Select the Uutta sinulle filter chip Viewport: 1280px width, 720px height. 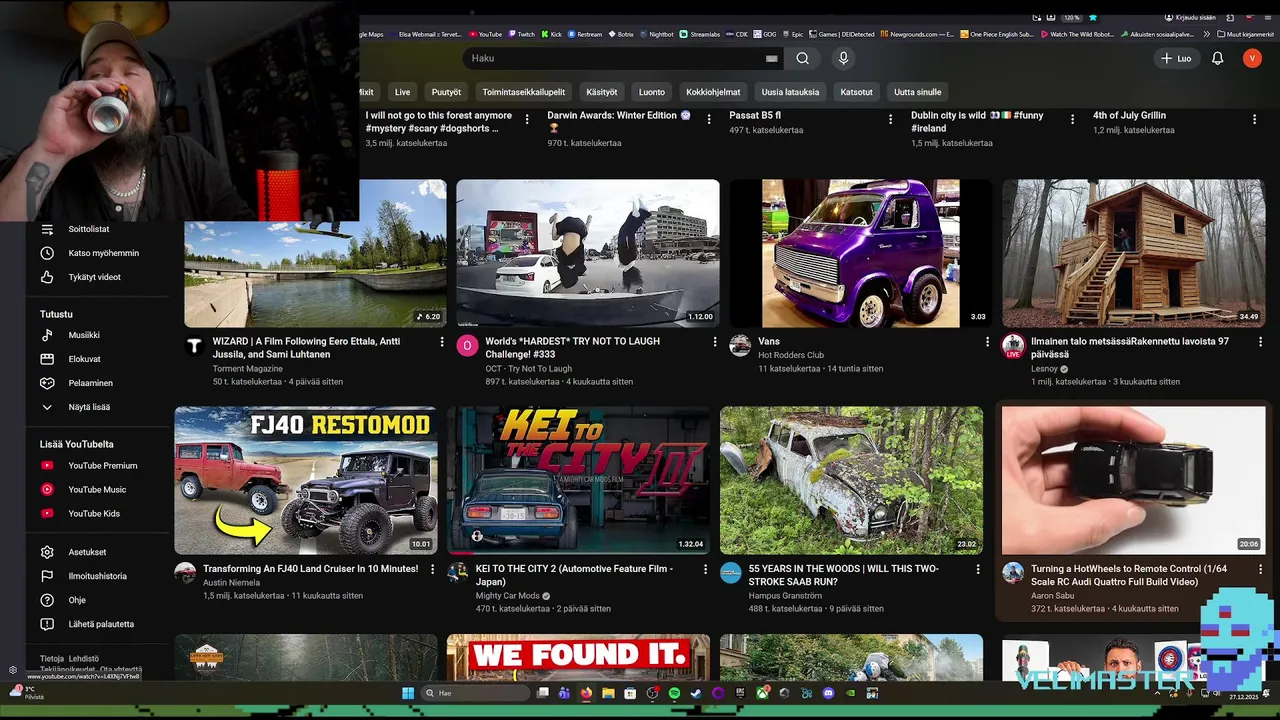[x=917, y=92]
